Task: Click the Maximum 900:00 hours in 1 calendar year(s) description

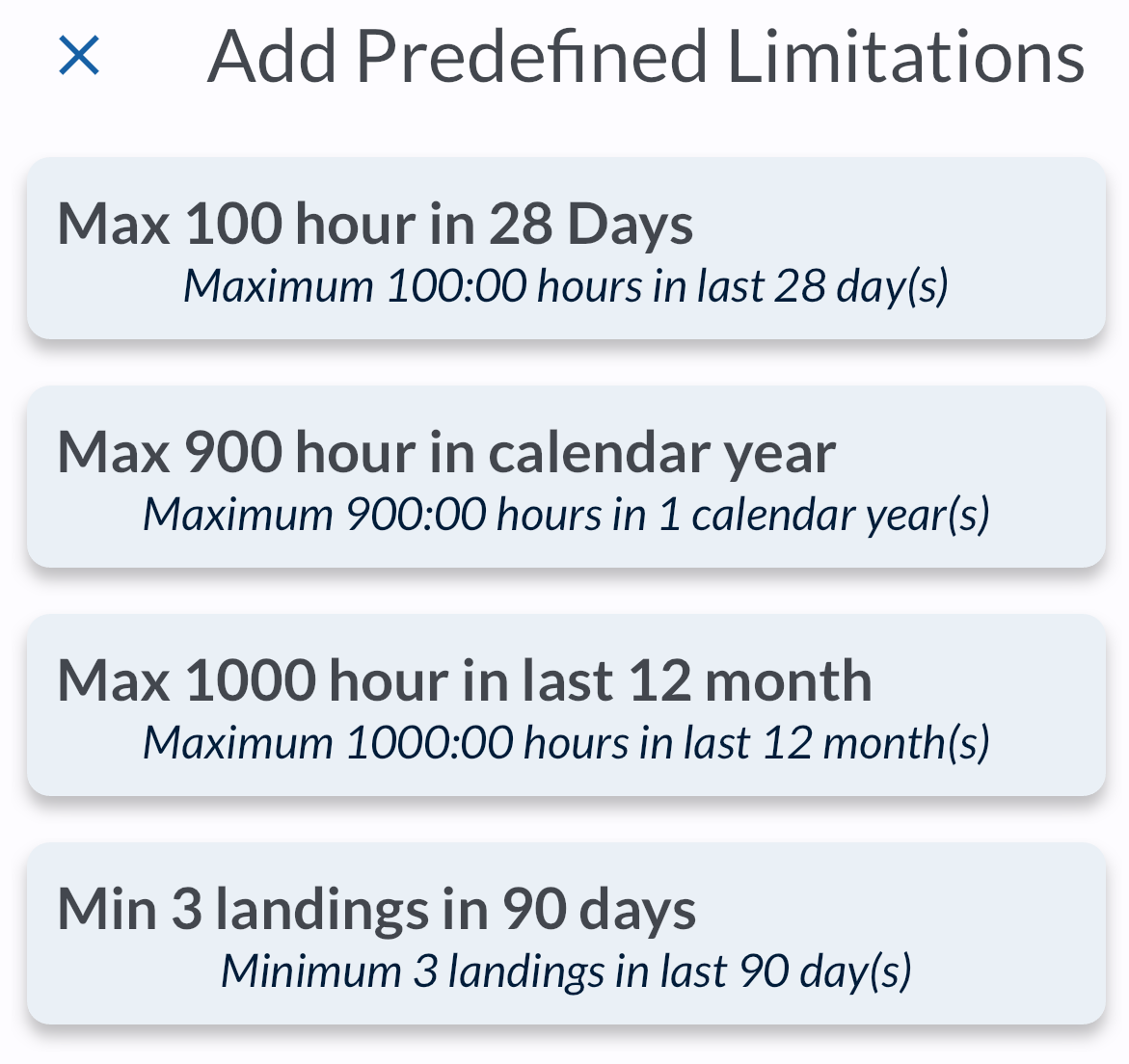Action: pos(566,515)
